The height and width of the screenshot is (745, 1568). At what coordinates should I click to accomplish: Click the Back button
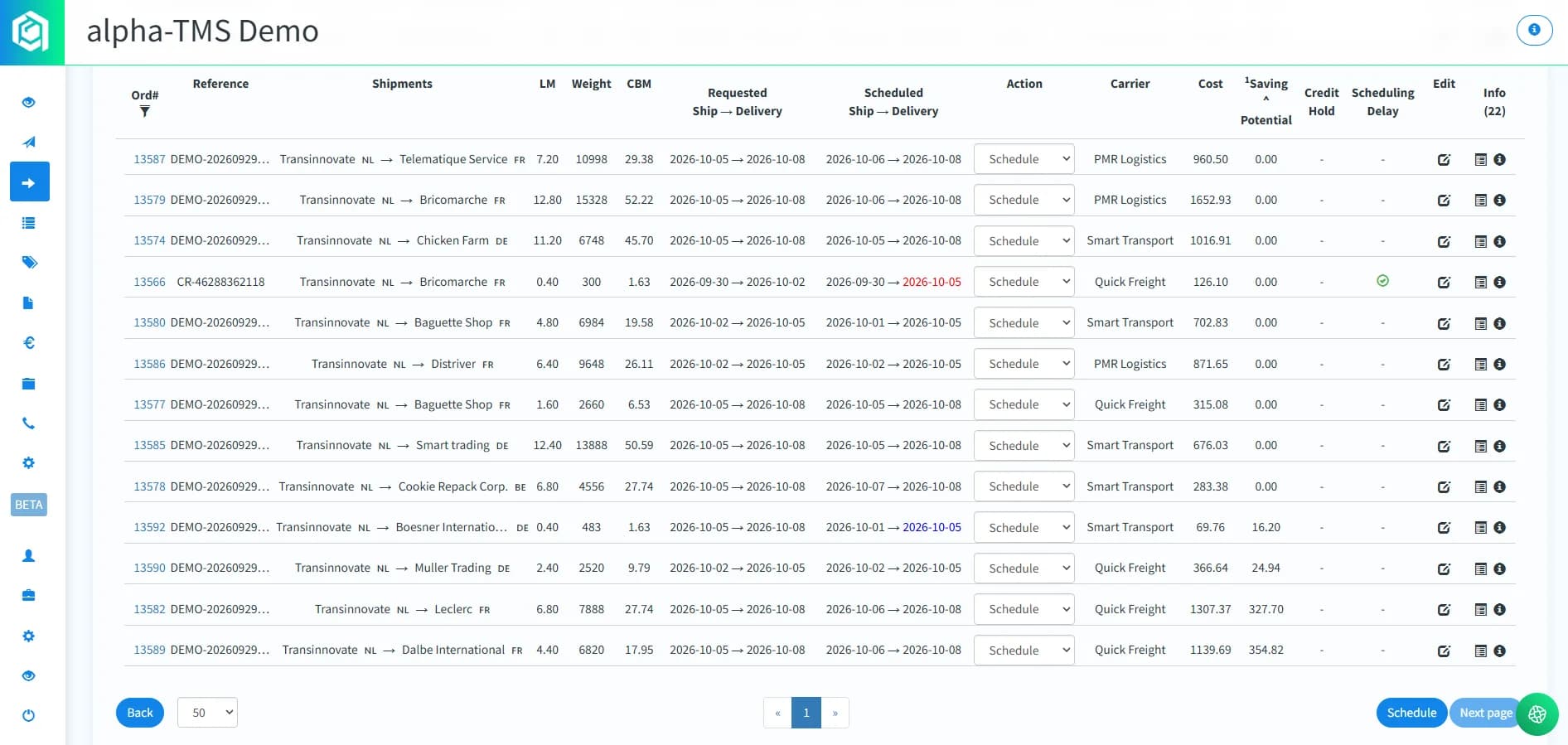pyautogui.click(x=140, y=713)
